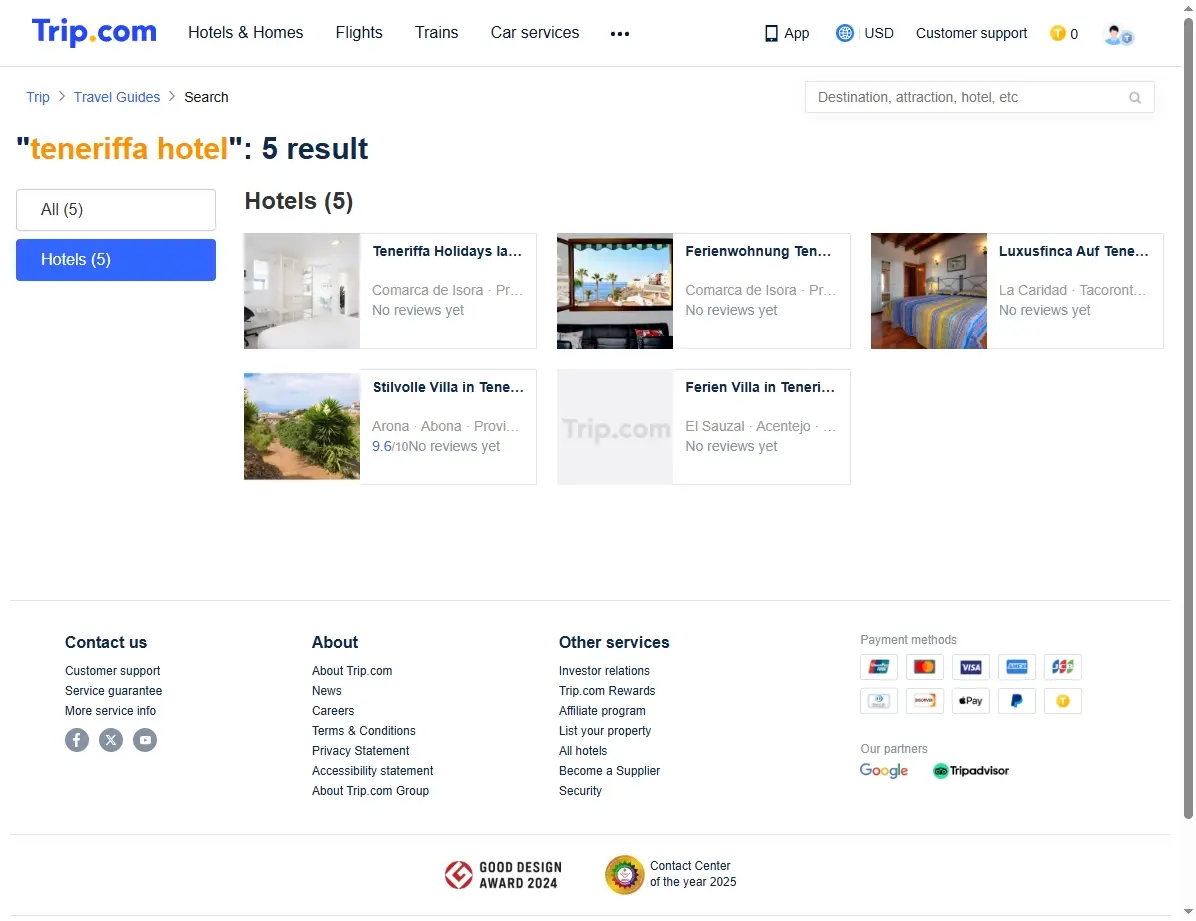
Task: Click the Visa payment icon
Action: (x=970, y=667)
